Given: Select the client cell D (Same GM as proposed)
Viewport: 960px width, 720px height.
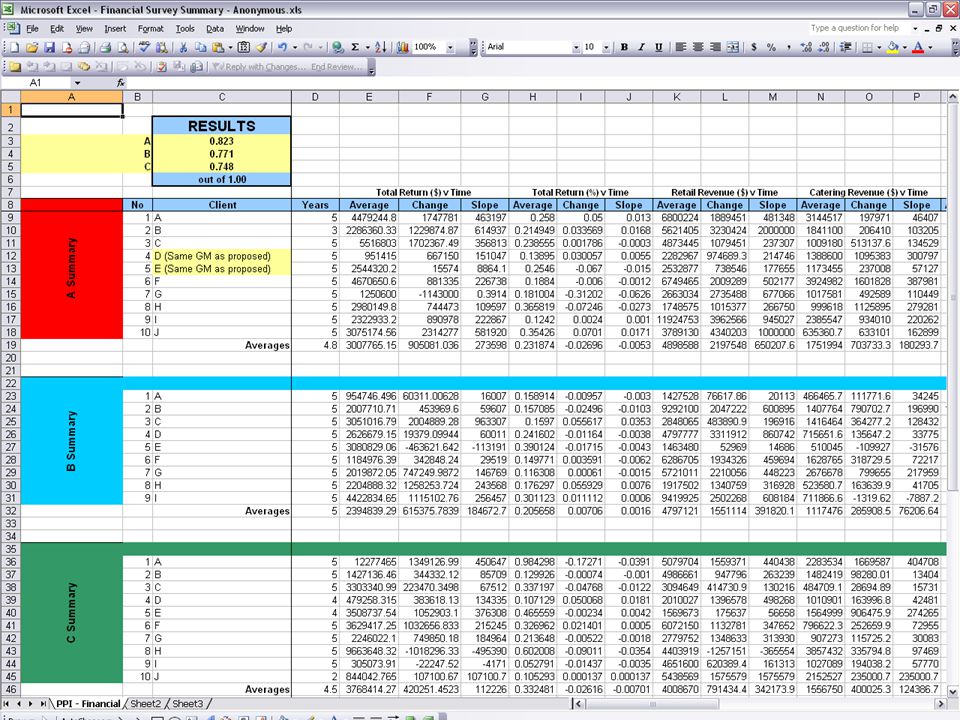Looking at the screenshot, I should coord(222,256).
